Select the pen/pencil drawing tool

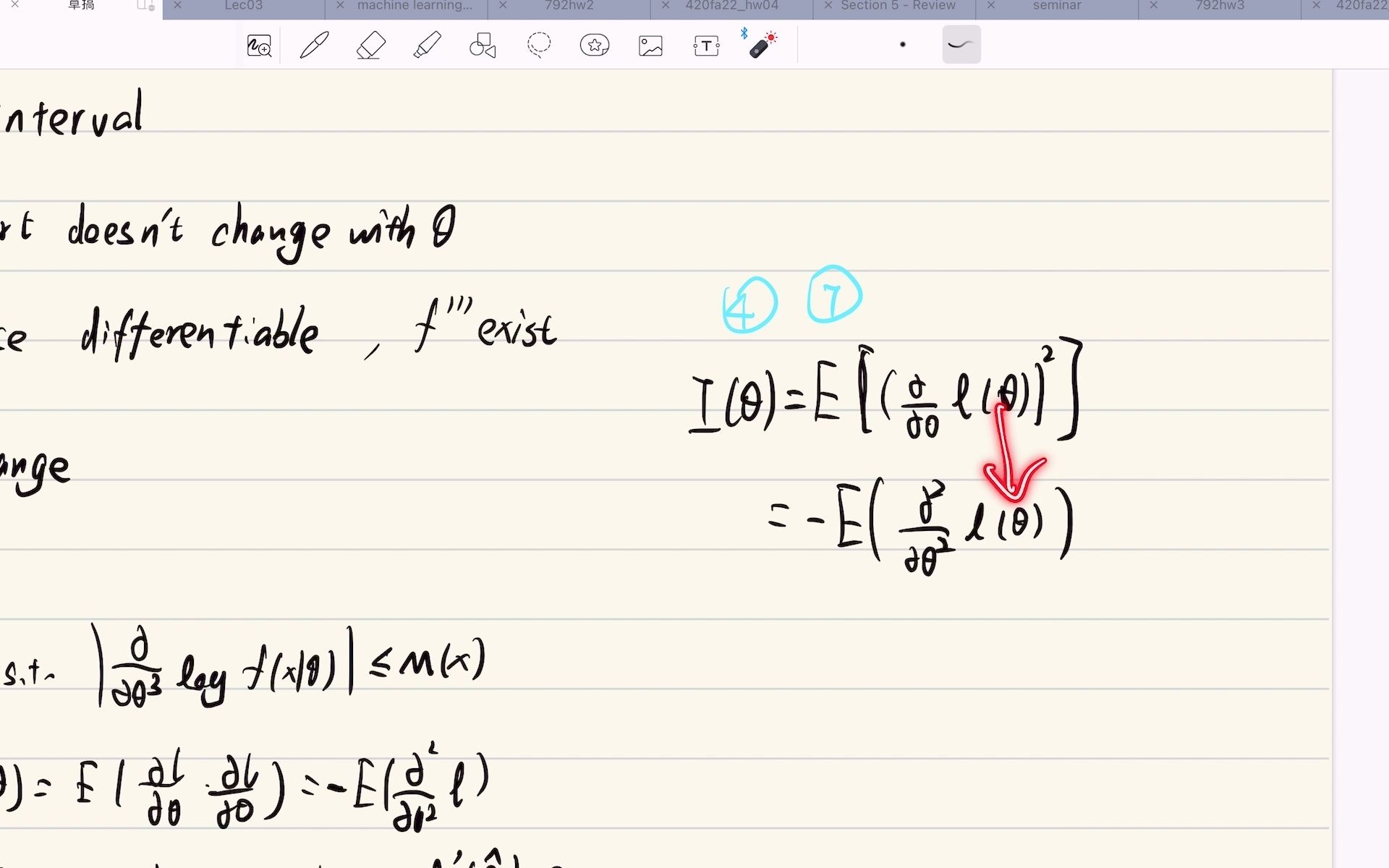[x=315, y=45]
